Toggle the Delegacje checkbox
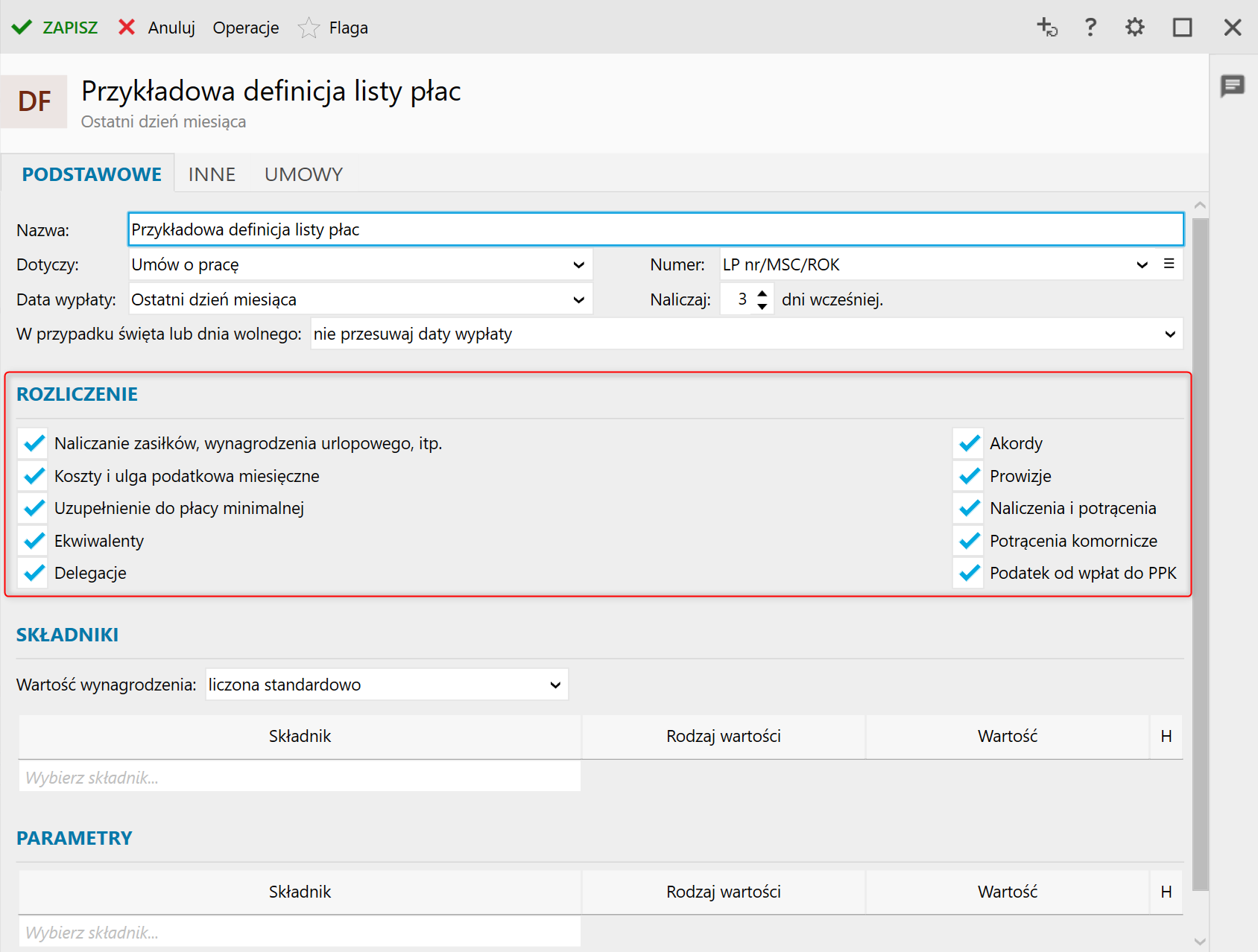Viewport: 1258px width, 952px height. pyautogui.click(x=34, y=573)
